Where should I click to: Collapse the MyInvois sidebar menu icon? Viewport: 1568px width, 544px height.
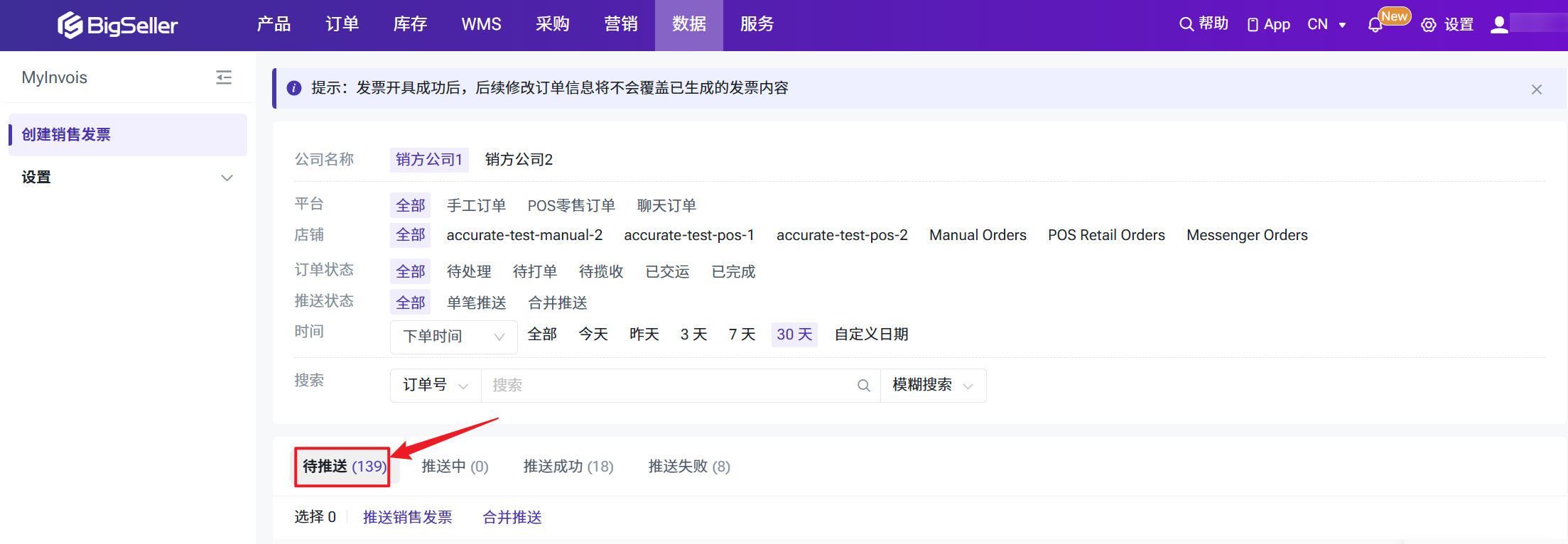pyautogui.click(x=224, y=77)
